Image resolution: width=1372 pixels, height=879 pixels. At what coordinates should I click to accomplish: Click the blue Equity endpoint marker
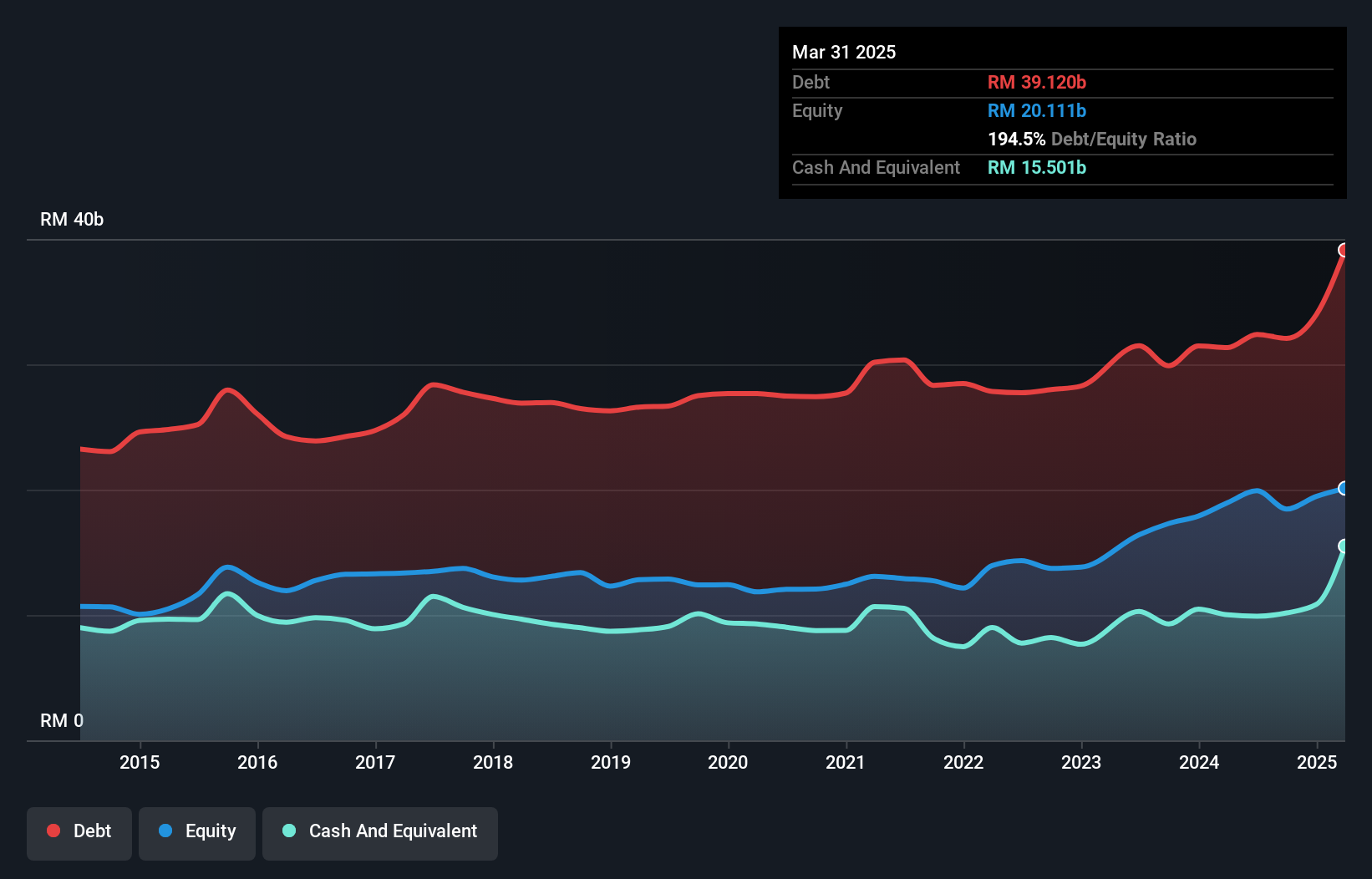pos(1344,488)
